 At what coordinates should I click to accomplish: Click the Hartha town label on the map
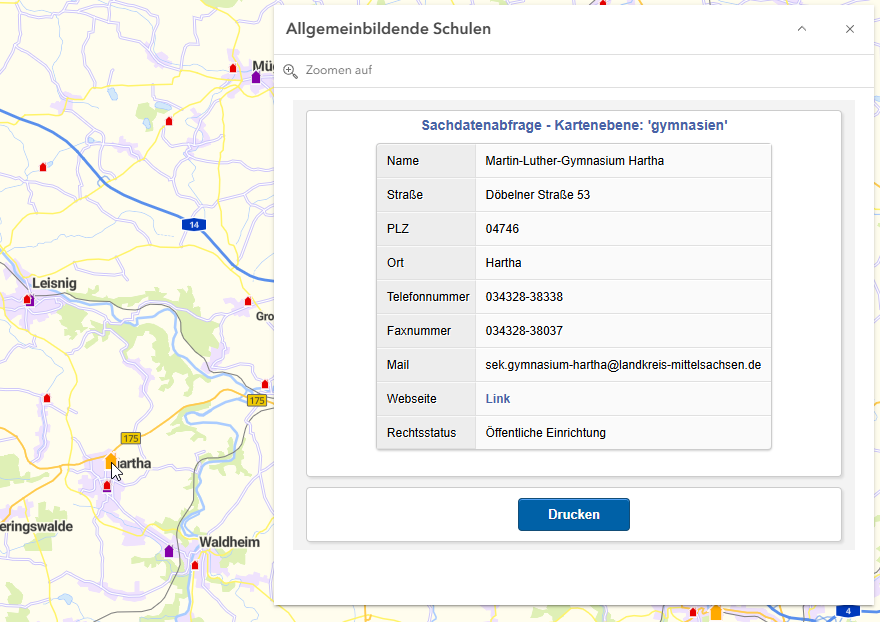[x=134, y=462]
